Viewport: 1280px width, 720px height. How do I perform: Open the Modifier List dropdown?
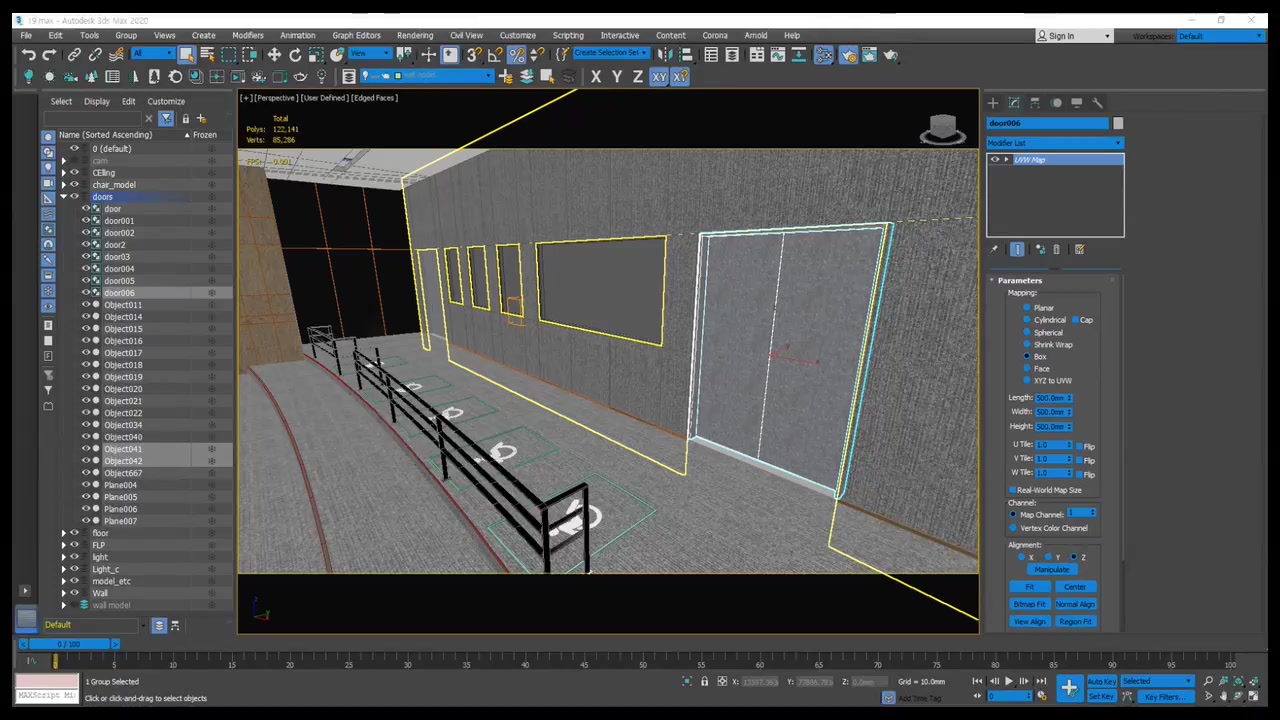pyautogui.click(x=1054, y=143)
